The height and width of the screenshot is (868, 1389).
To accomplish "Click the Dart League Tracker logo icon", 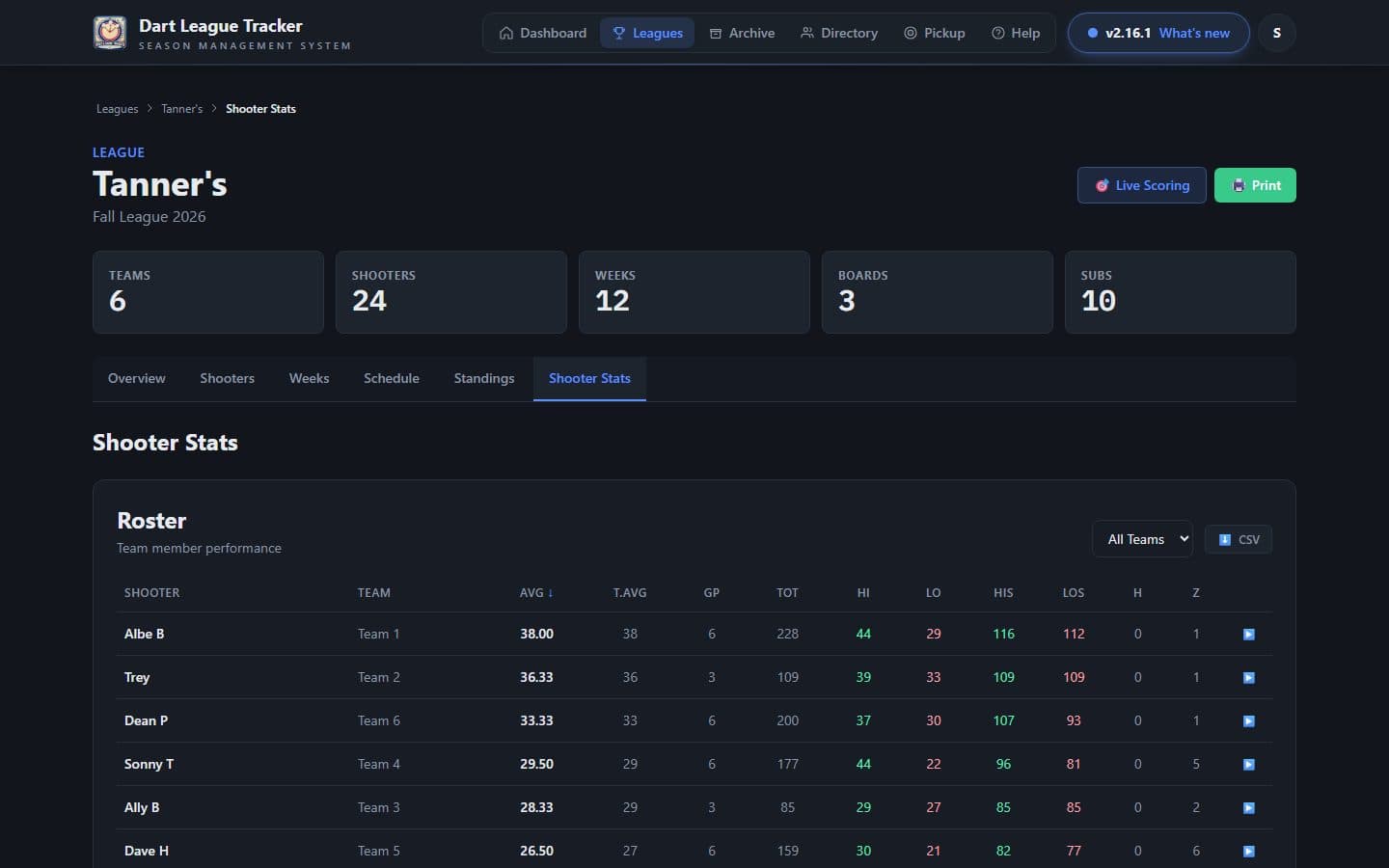I will coord(109,33).
